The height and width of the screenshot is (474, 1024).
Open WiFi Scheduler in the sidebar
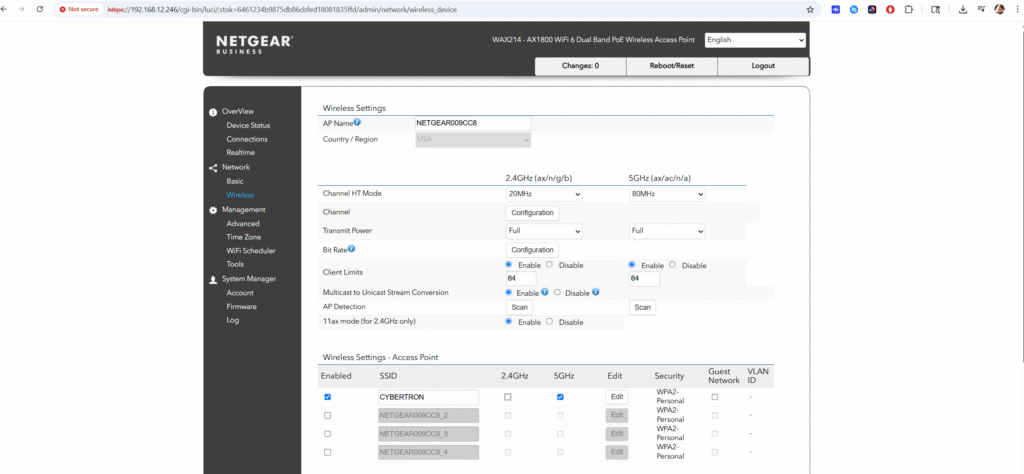click(x=251, y=251)
